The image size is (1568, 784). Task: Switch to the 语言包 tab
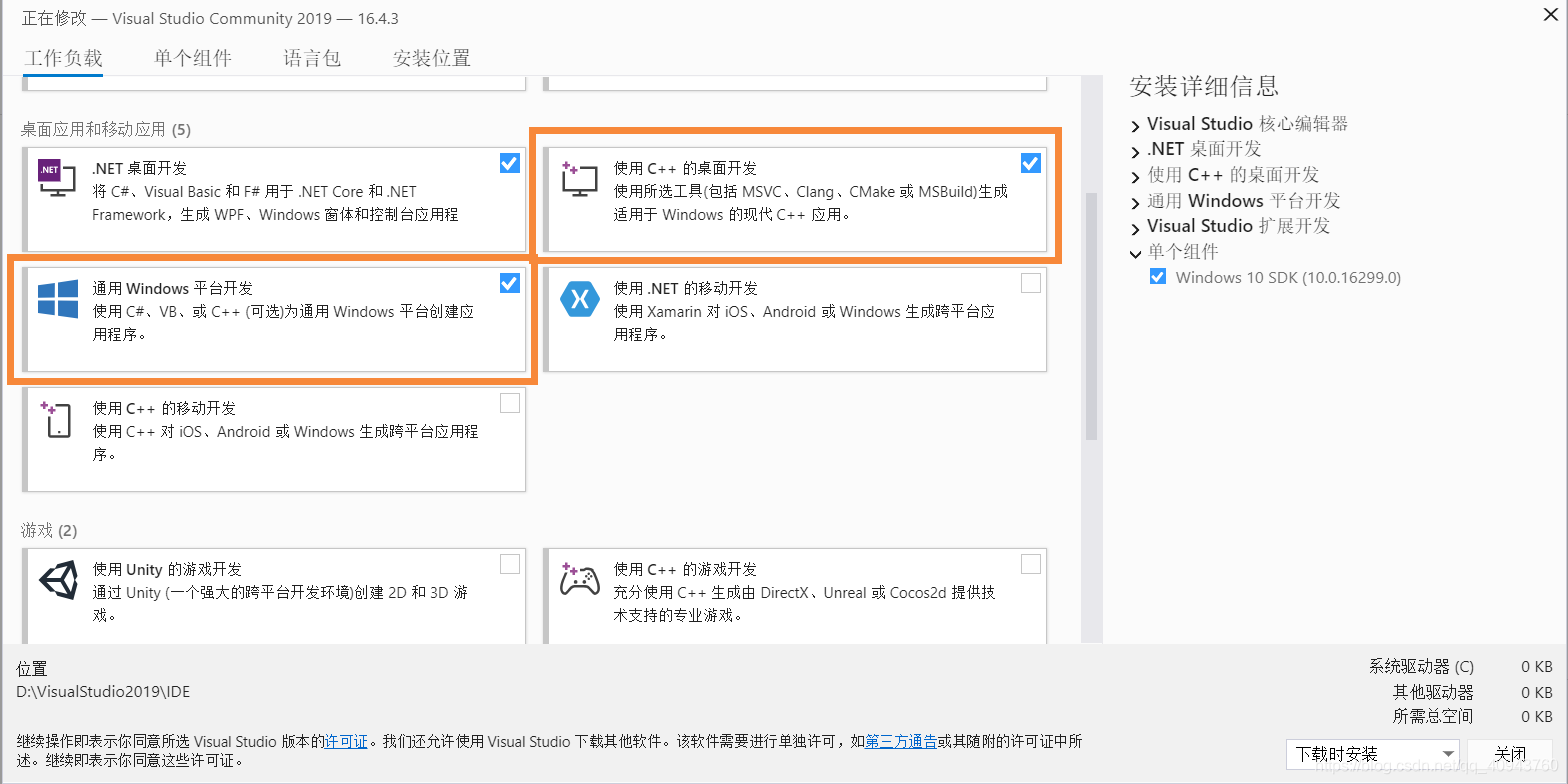313,58
